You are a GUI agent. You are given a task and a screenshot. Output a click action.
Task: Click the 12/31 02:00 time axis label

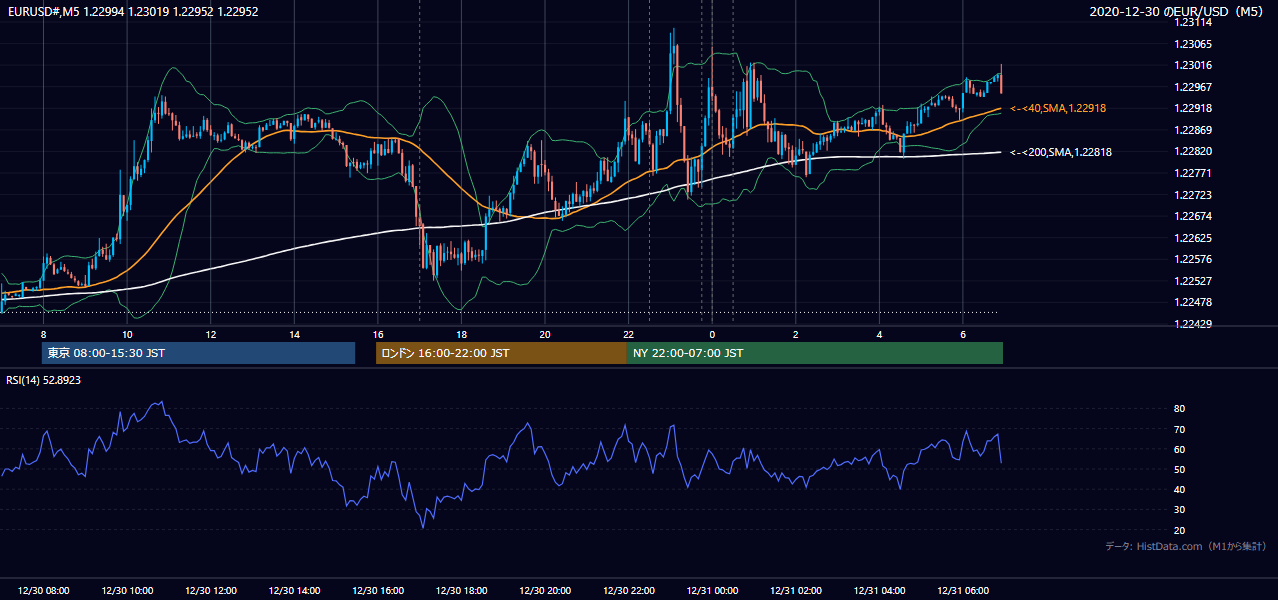point(795,591)
